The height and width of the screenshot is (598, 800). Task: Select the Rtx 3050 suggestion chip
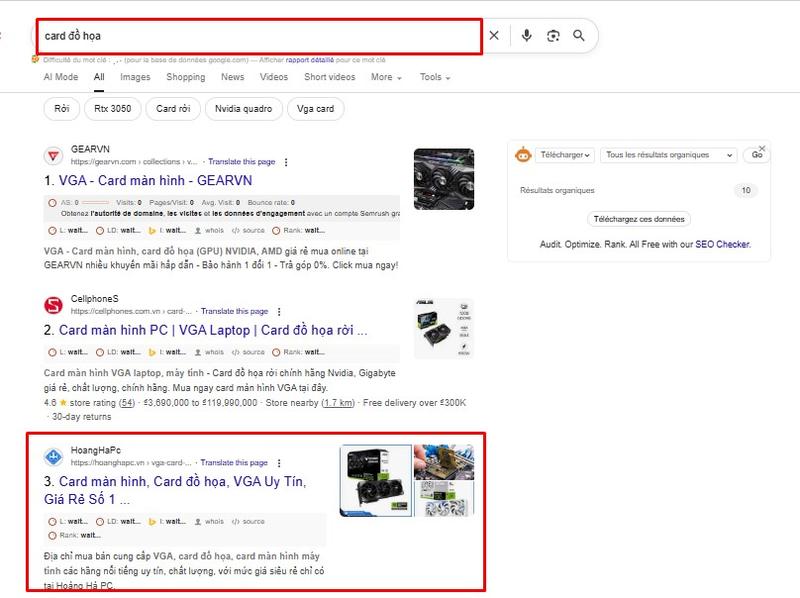tap(113, 109)
